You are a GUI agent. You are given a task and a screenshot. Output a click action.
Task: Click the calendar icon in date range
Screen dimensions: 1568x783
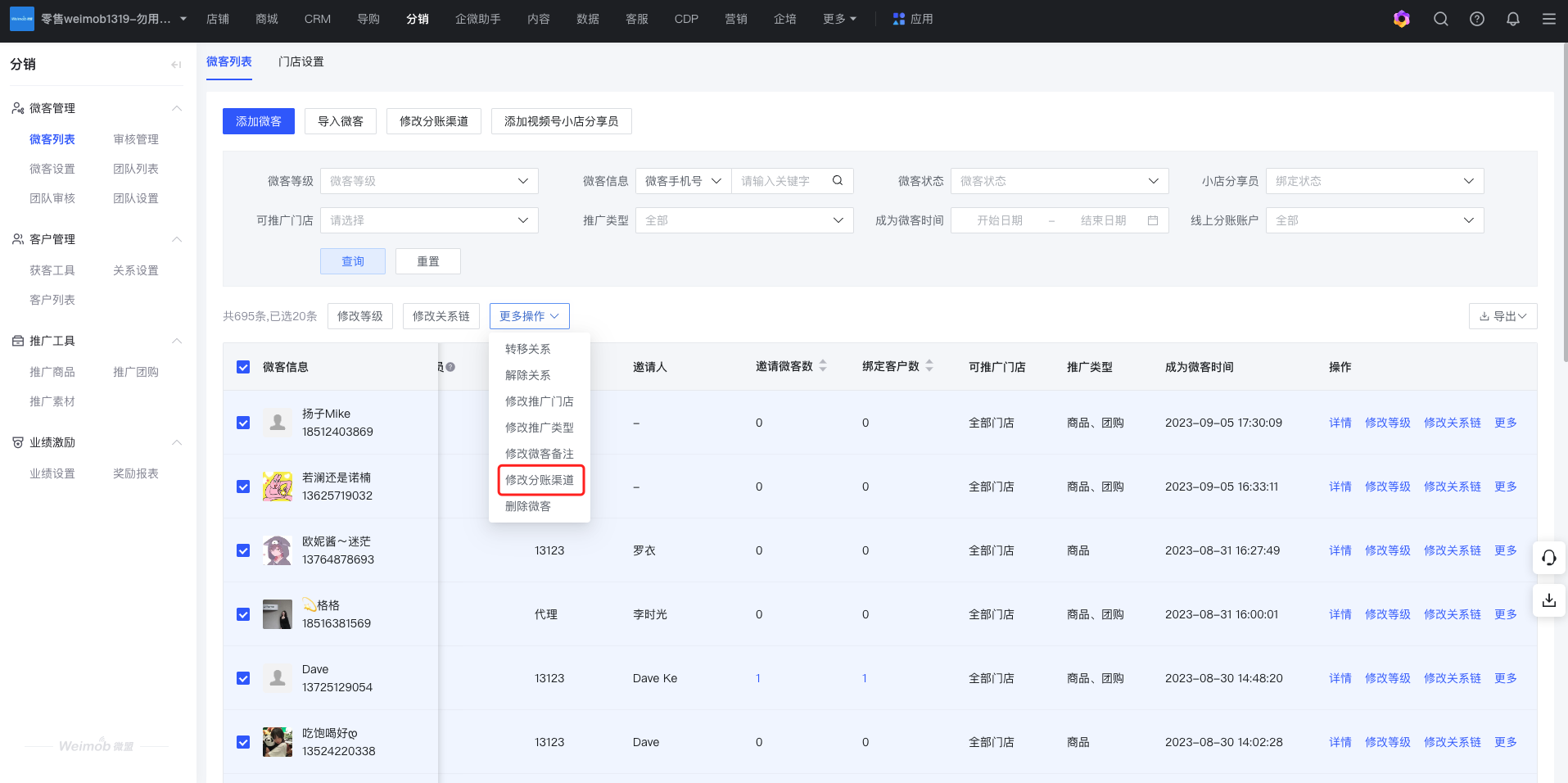tap(1153, 220)
